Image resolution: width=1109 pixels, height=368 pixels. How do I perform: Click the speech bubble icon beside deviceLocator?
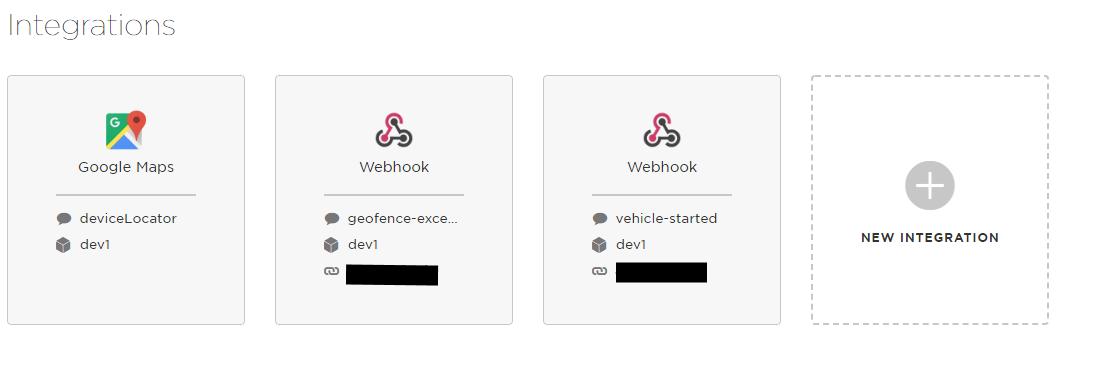pyautogui.click(x=64, y=219)
